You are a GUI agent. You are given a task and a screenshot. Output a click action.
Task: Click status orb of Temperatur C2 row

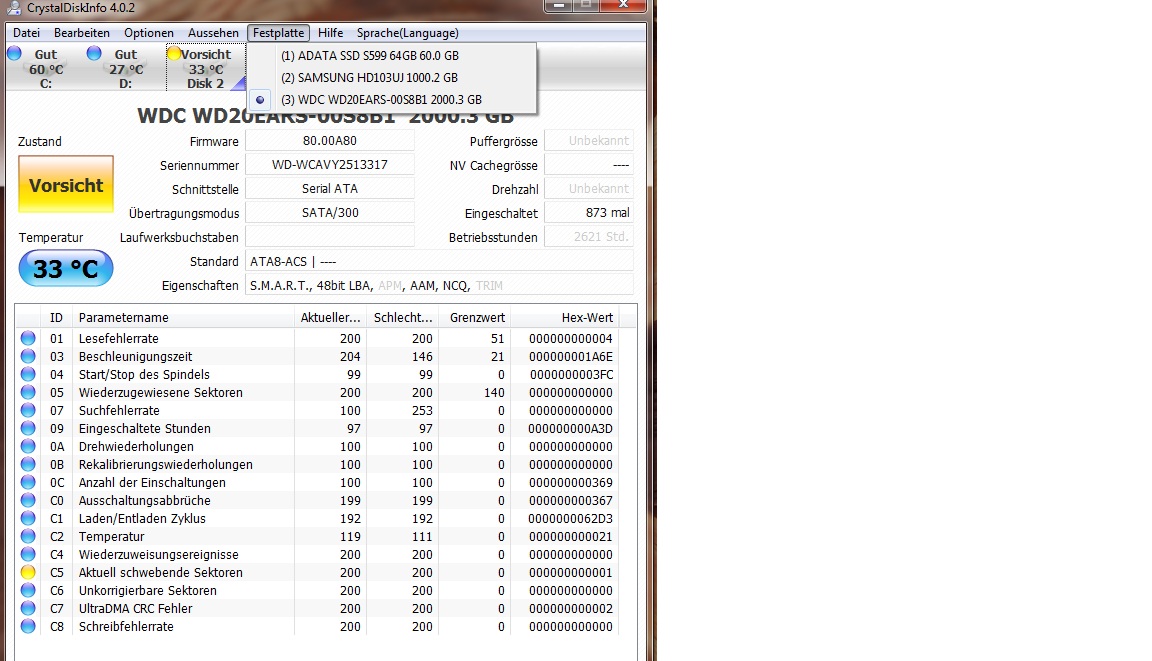pos(28,536)
